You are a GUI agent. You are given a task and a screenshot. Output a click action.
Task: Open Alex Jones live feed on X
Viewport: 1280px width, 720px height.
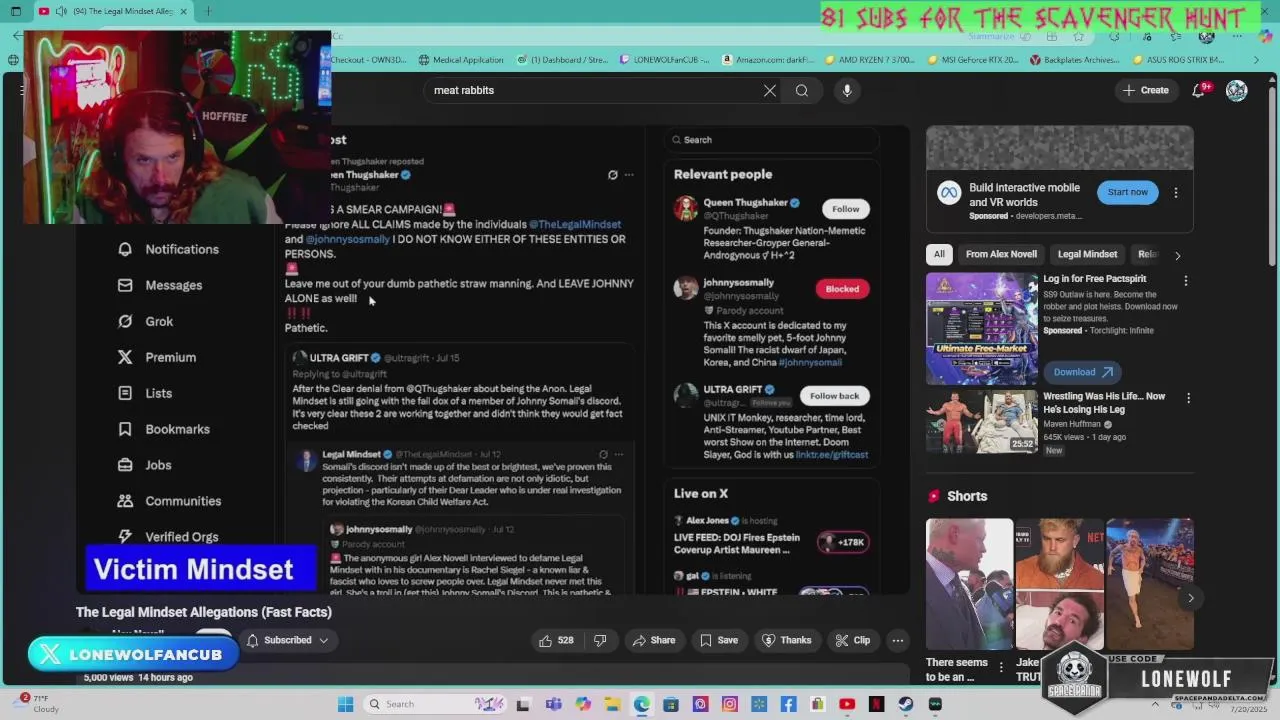coord(770,537)
